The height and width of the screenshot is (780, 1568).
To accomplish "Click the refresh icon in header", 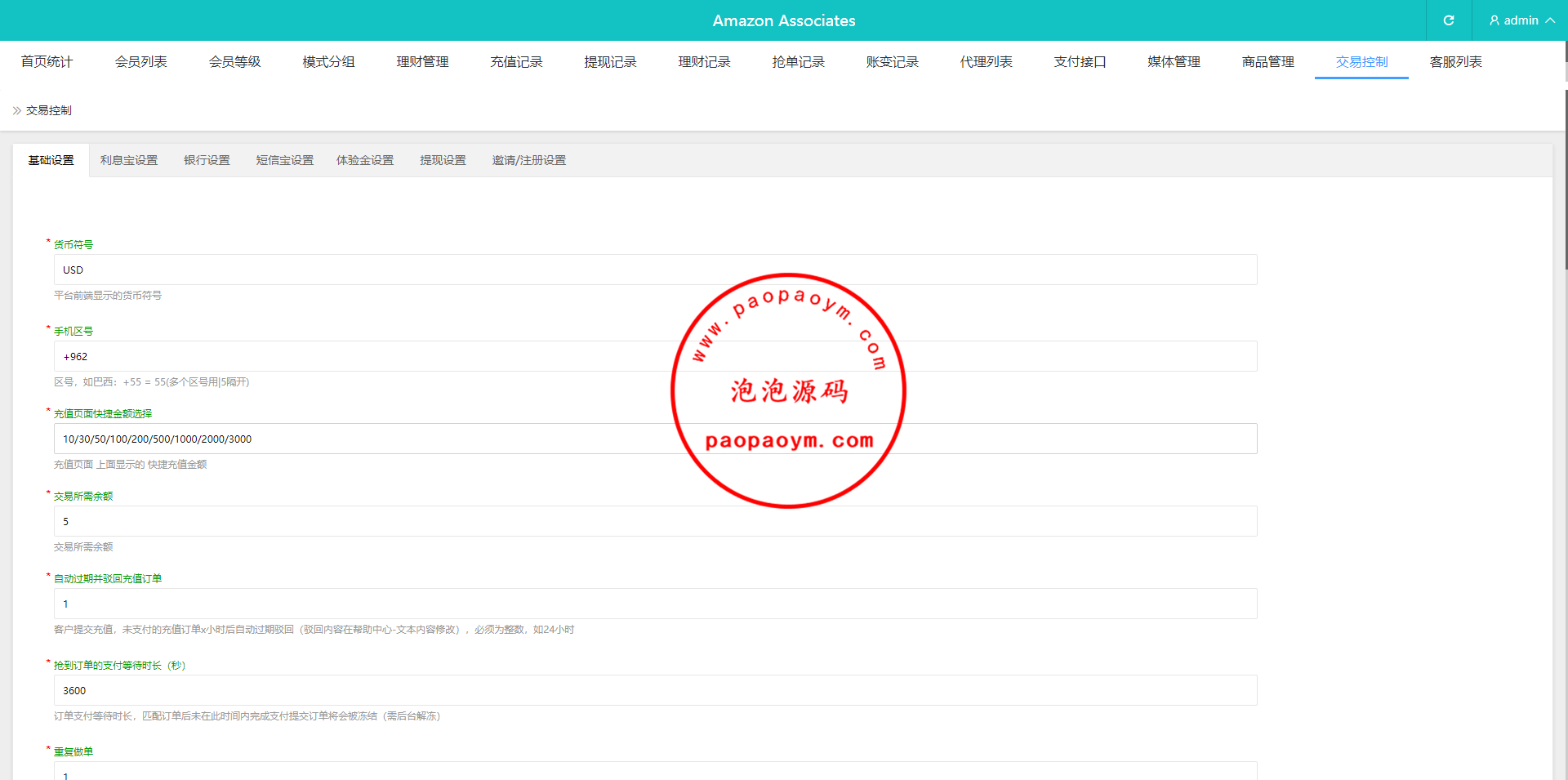I will (x=1448, y=20).
